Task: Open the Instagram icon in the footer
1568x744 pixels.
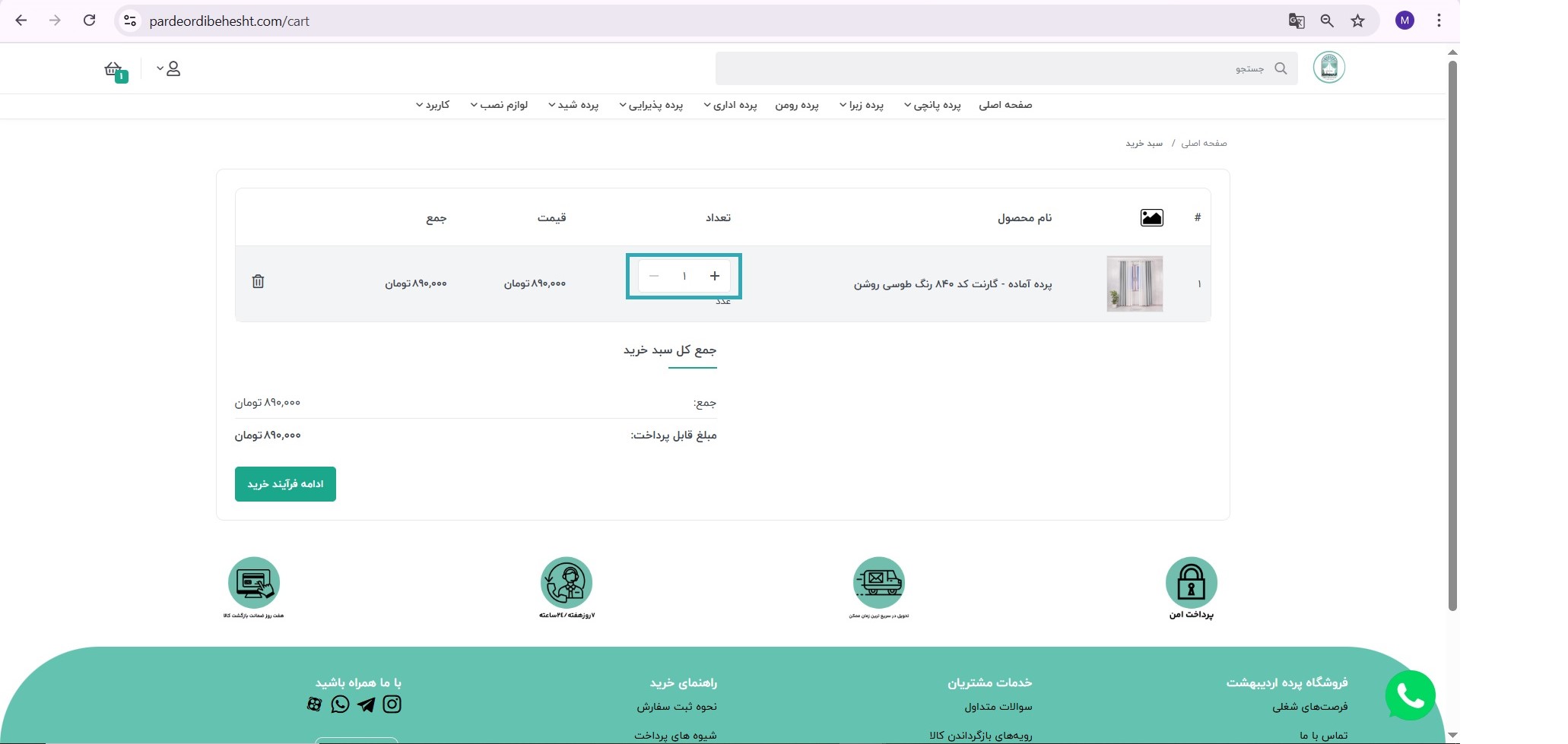Action: coord(392,704)
